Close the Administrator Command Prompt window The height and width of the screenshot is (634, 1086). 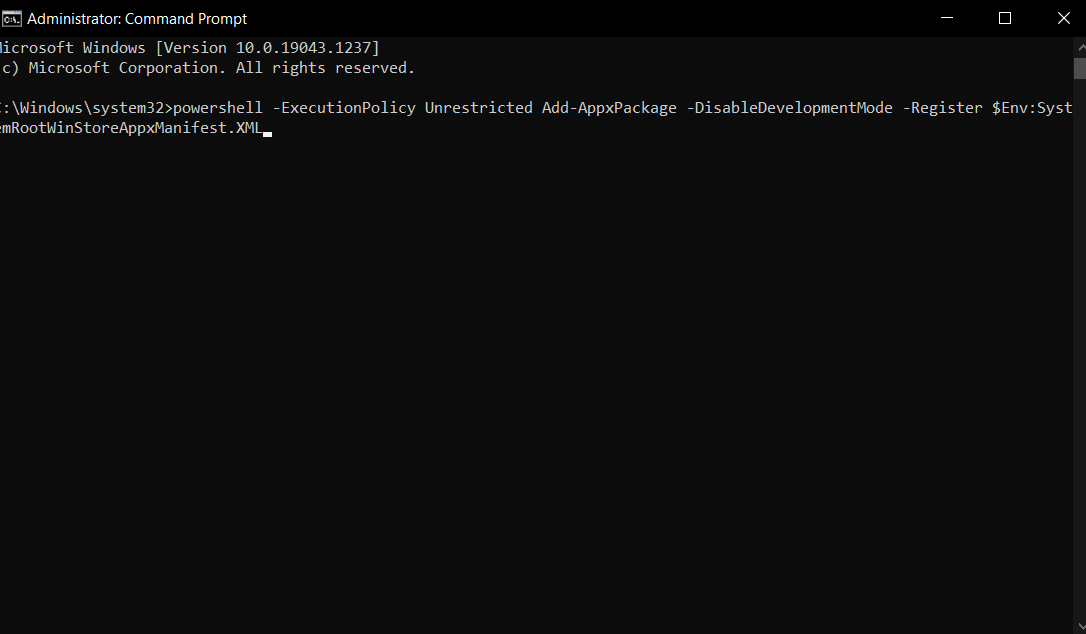[x=1063, y=18]
